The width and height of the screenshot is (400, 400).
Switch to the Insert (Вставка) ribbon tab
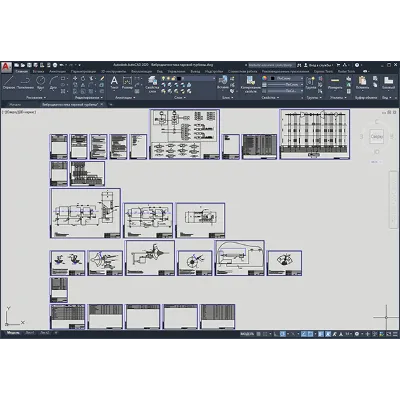(38, 71)
